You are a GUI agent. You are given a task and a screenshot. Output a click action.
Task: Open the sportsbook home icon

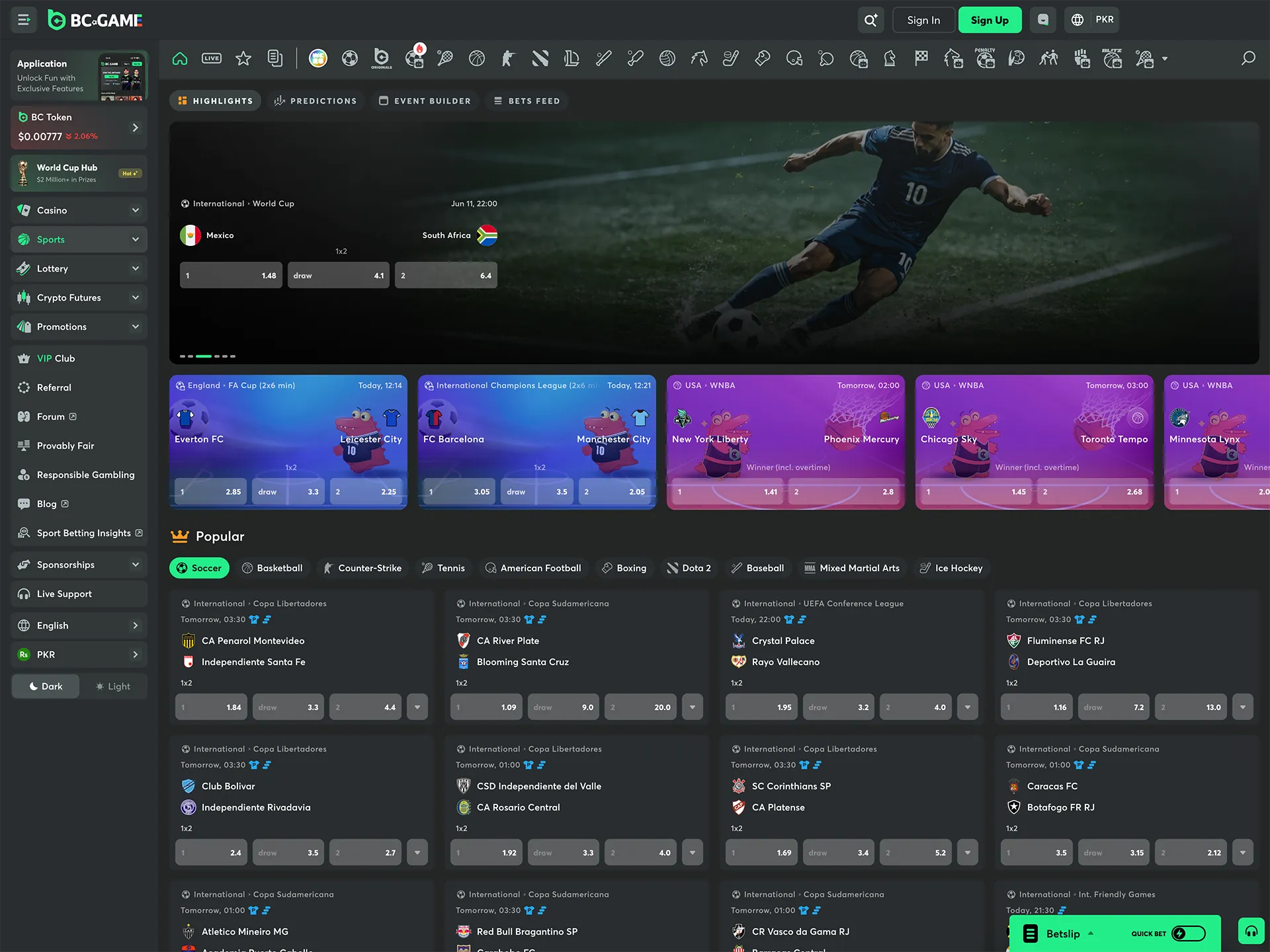pos(180,59)
